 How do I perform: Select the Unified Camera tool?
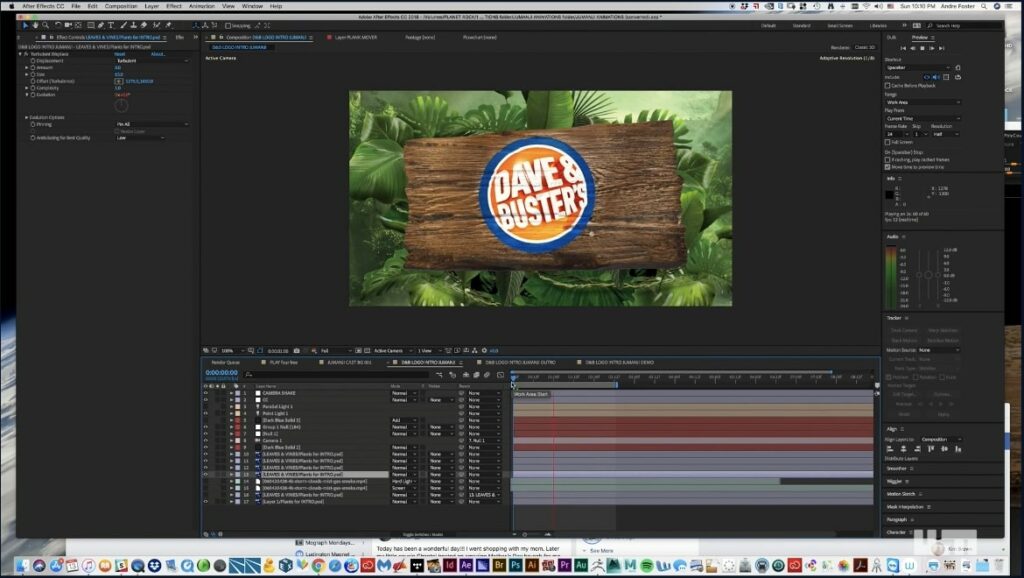(x=68, y=25)
